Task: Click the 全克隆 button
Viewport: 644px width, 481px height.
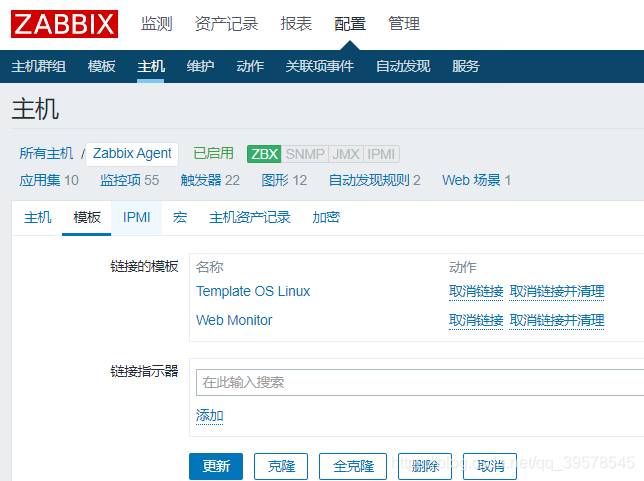Action: (x=353, y=466)
